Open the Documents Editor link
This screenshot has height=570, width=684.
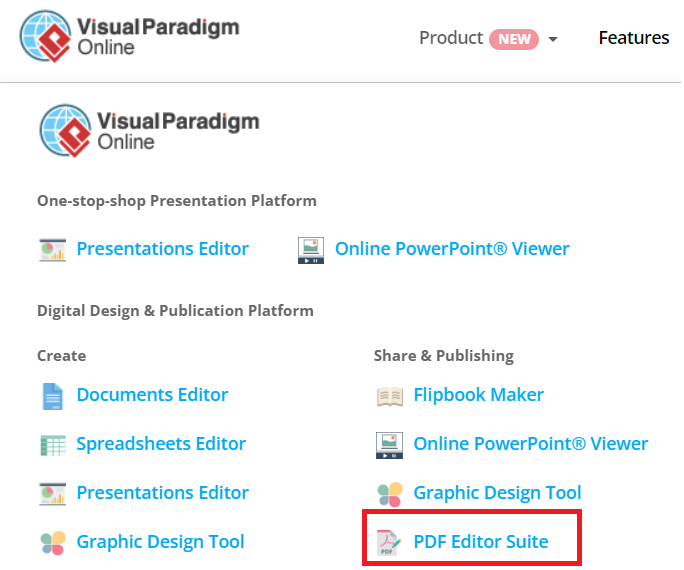152,395
